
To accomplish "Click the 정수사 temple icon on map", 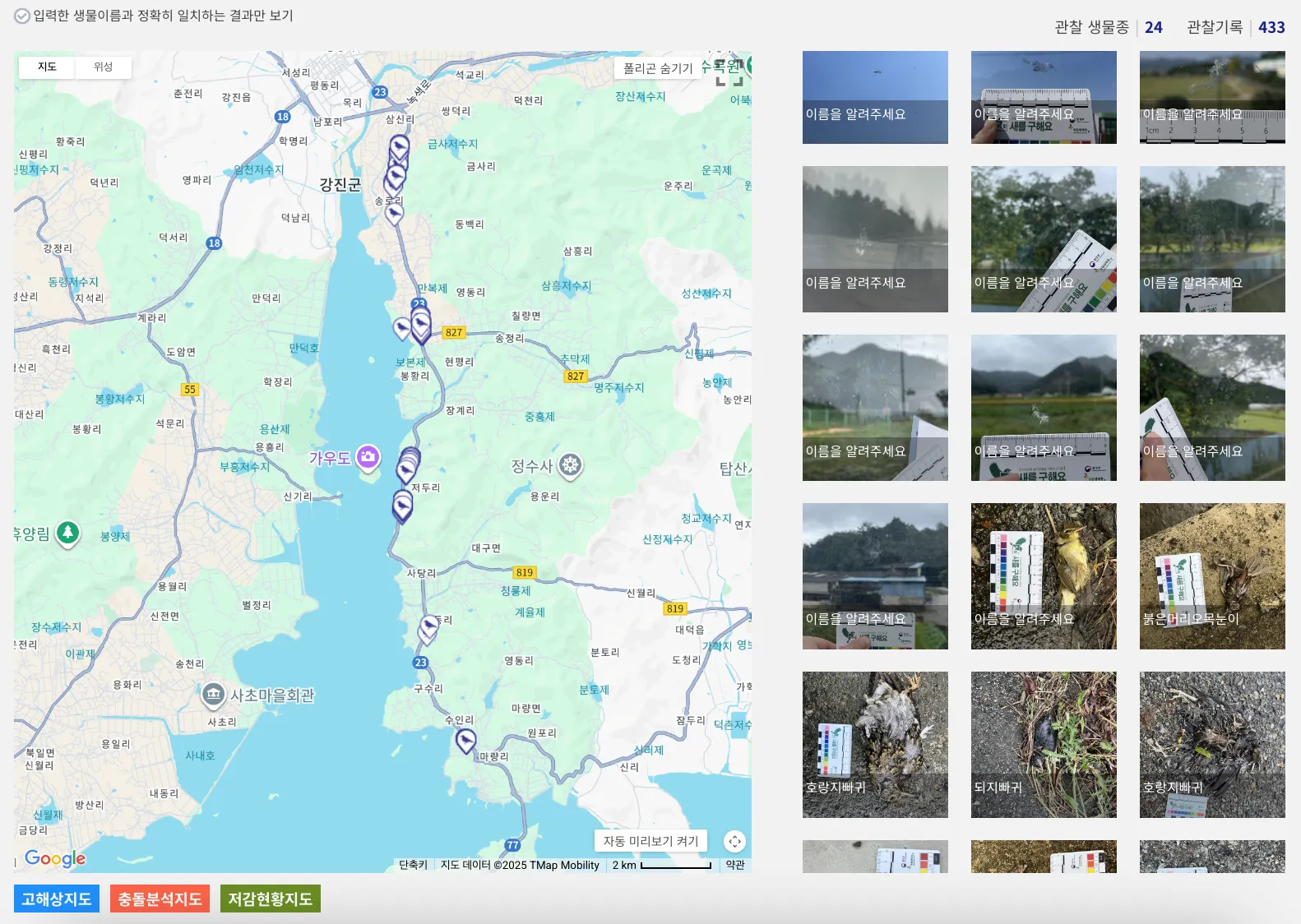I will 570,465.
